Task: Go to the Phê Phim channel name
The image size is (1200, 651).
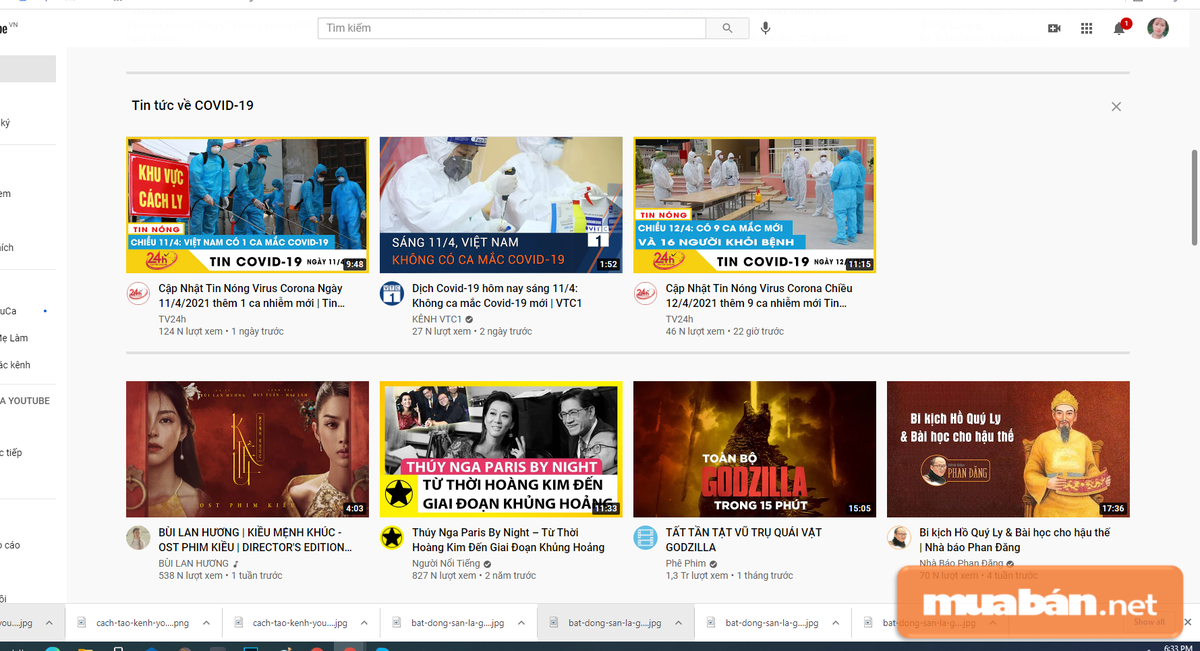Action: 686,564
